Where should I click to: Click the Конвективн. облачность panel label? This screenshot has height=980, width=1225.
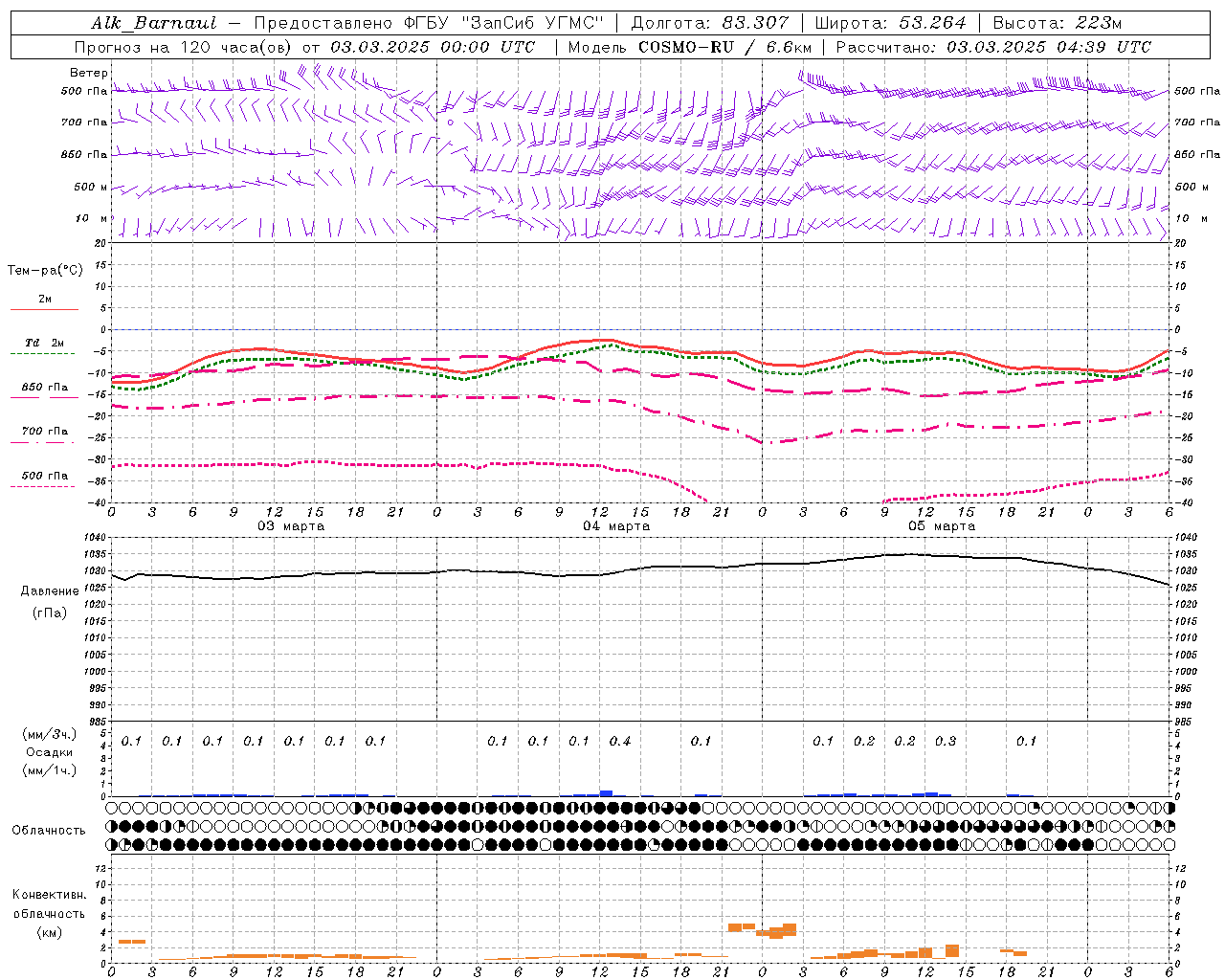[x=49, y=904]
